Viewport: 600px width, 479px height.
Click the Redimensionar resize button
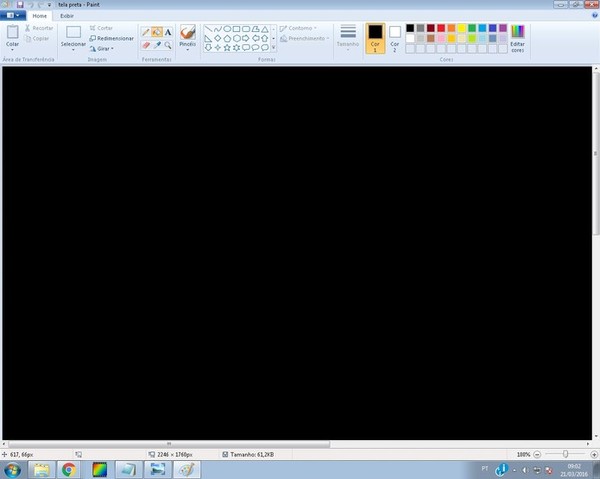click(111, 38)
